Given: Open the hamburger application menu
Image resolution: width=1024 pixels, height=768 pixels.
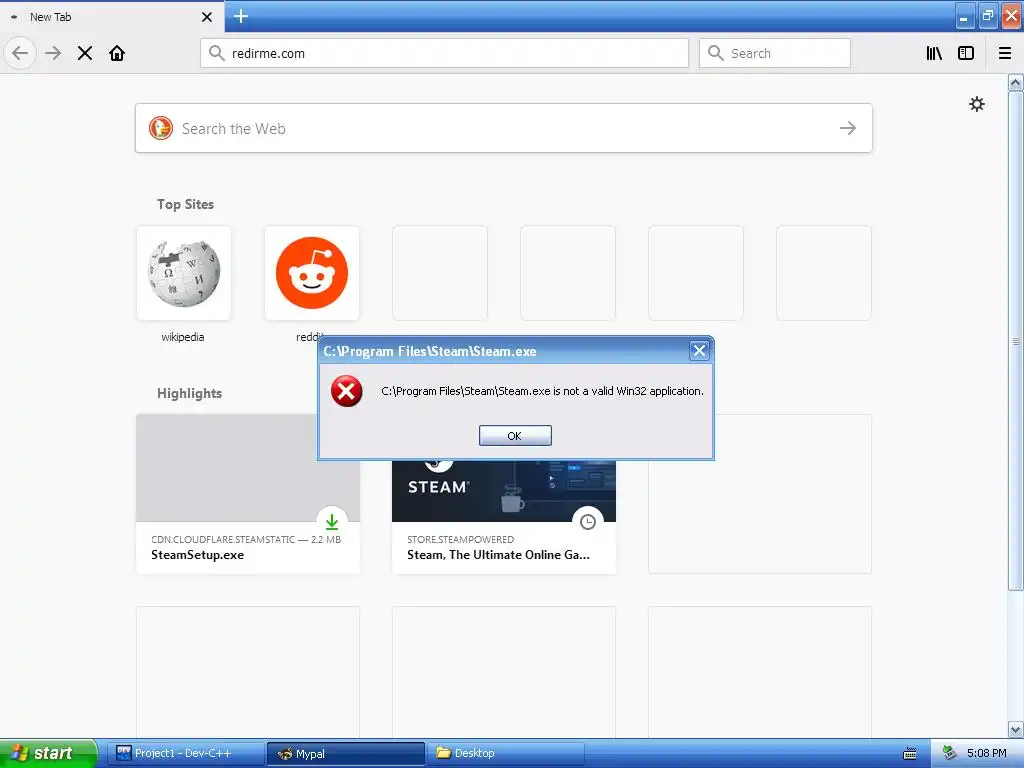Looking at the screenshot, I should [x=1005, y=53].
